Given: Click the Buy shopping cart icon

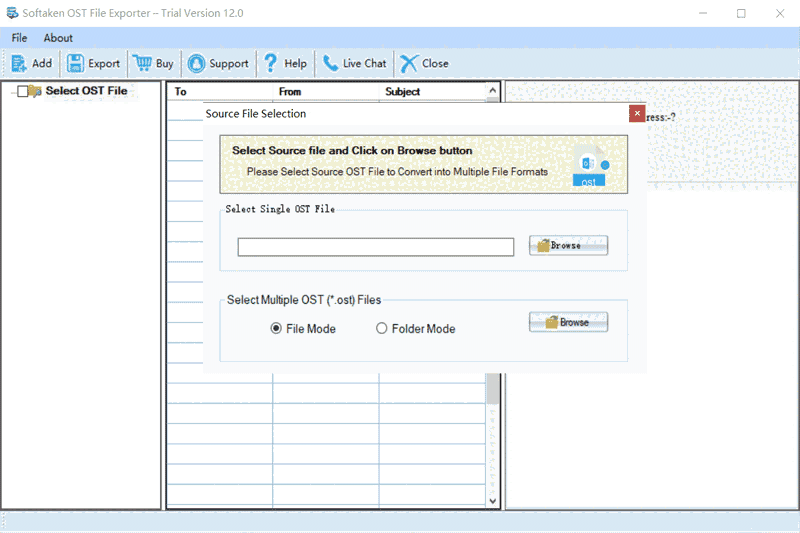Looking at the screenshot, I should [x=142, y=63].
